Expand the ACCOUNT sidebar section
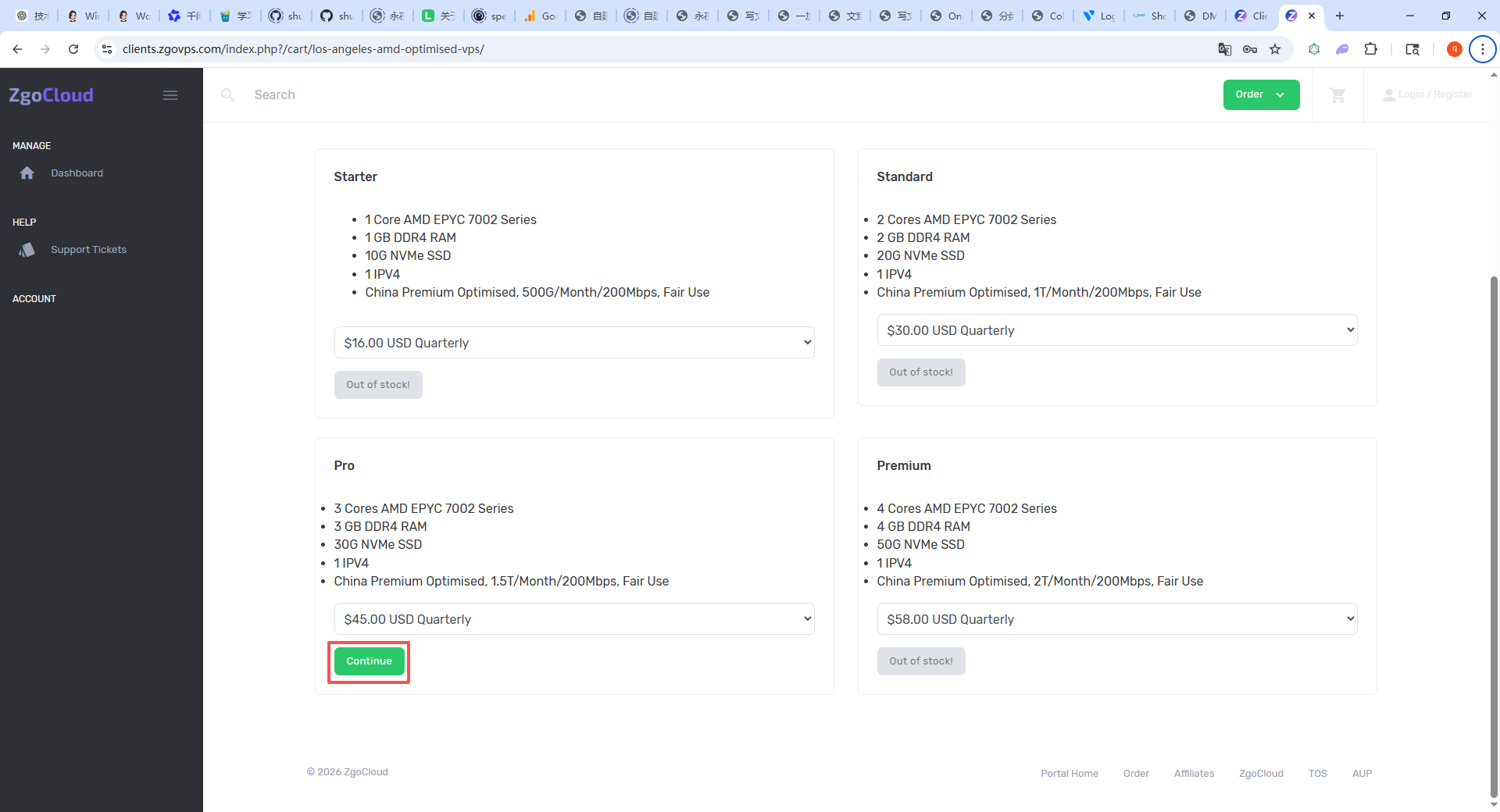The image size is (1500, 812). (x=34, y=299)
